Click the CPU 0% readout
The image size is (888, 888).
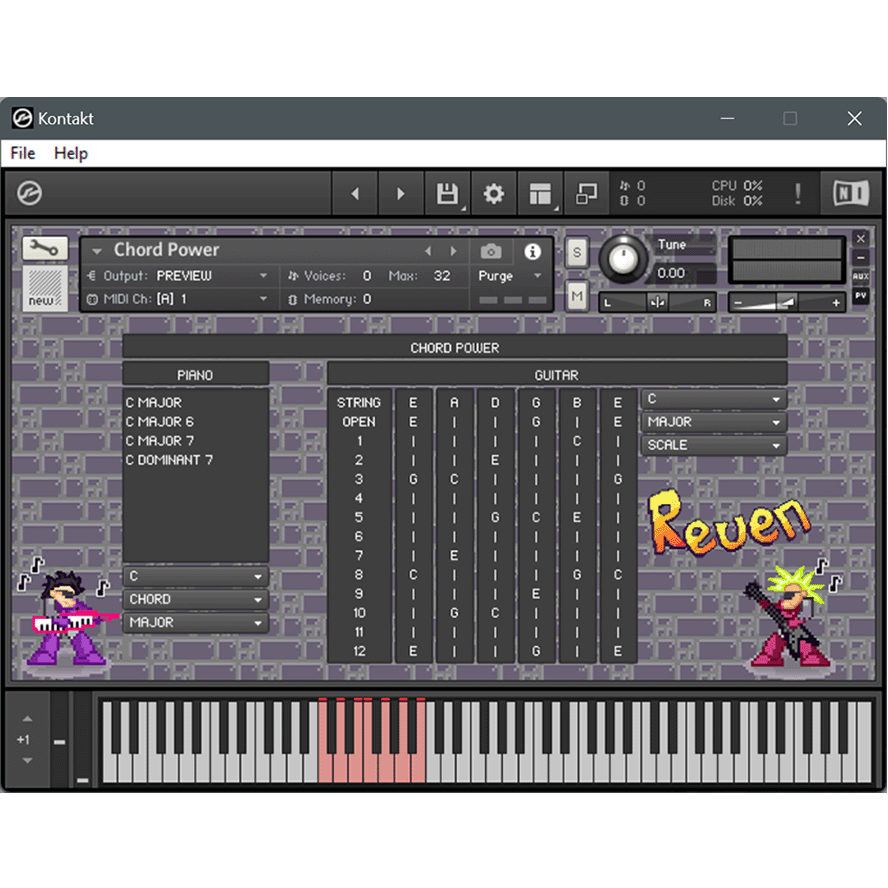pyautogui.click(x=737, y=186)
